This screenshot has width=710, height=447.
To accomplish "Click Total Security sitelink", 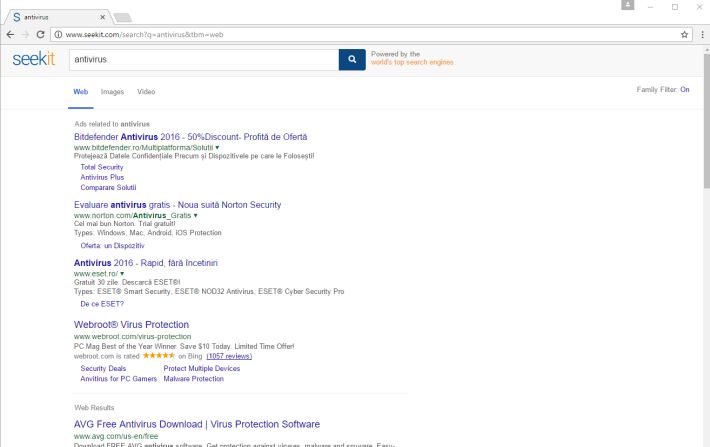I will (102, 167).
